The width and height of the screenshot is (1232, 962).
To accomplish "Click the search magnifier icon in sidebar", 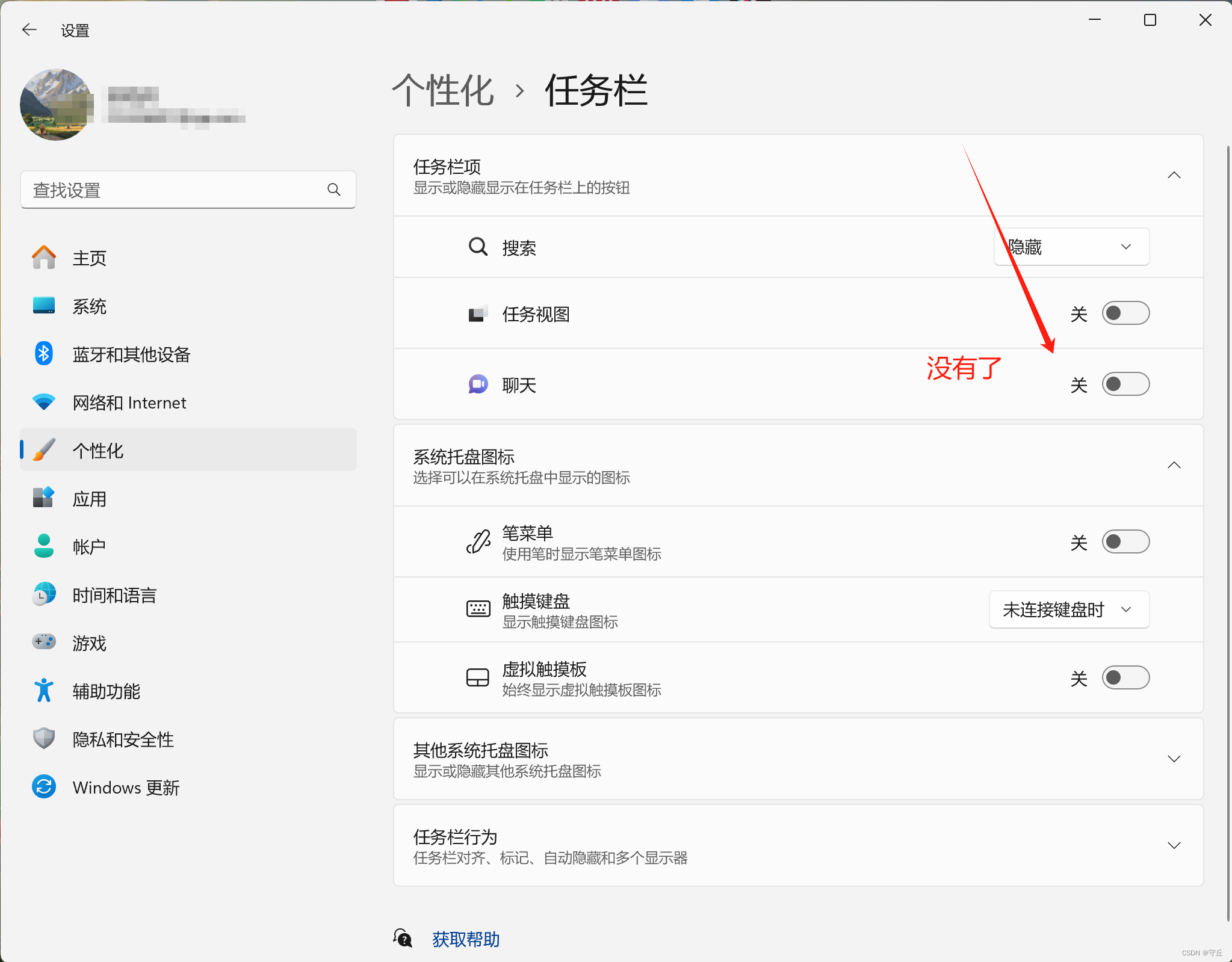I will [334, 190].
